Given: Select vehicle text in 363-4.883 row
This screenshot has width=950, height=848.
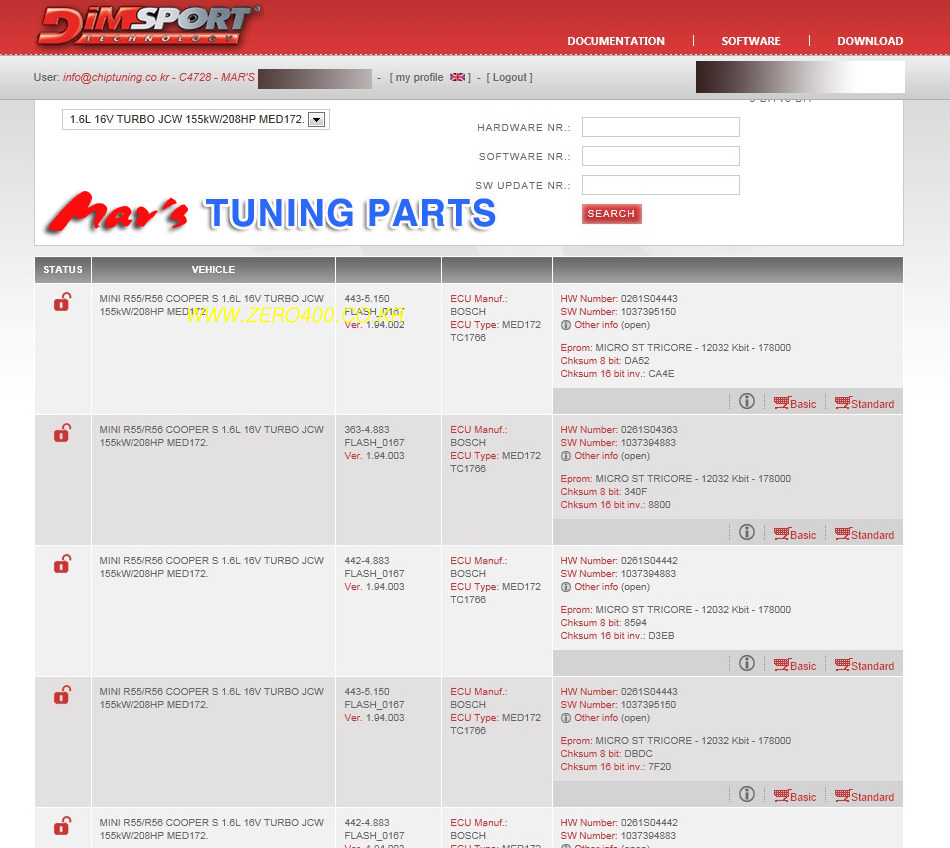Looking at the screenshot, I should [211, 436].
